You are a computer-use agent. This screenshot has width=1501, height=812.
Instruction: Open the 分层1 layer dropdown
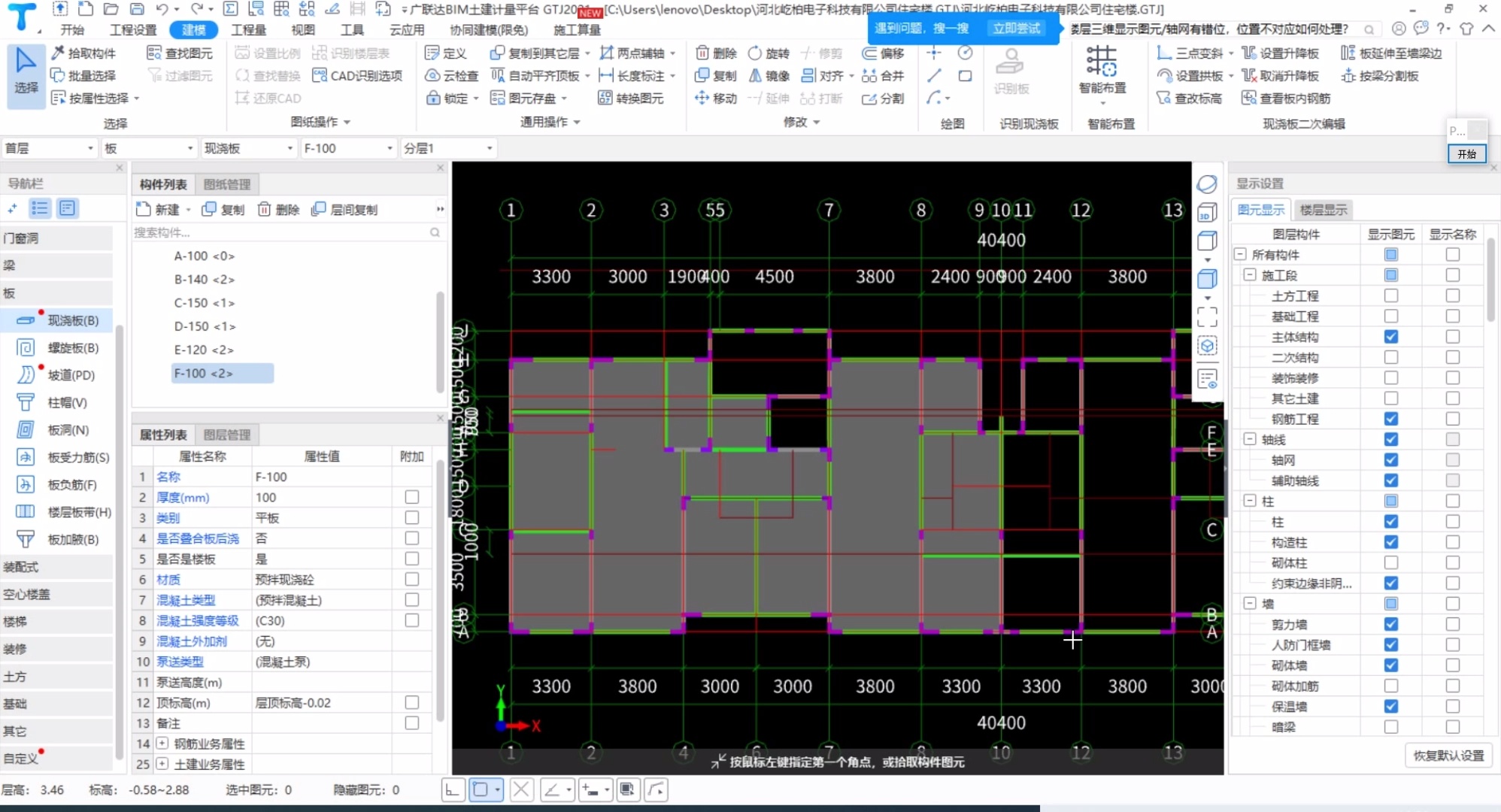[448, 148]
